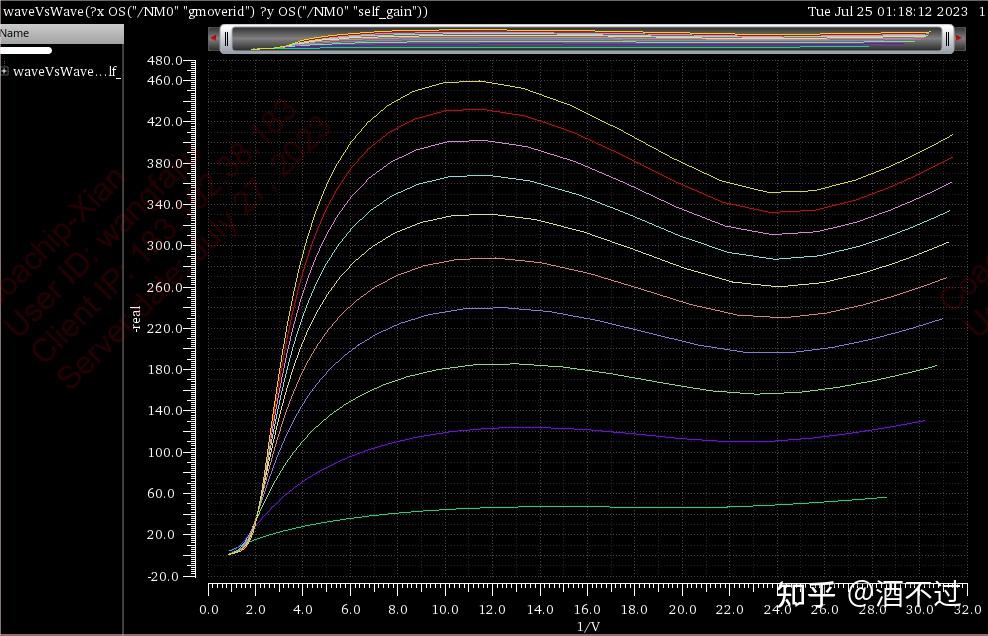The height and width of the screenshot is (636, 988).
Task: Select the topmost yellow curve
Action: click(470, 82)
